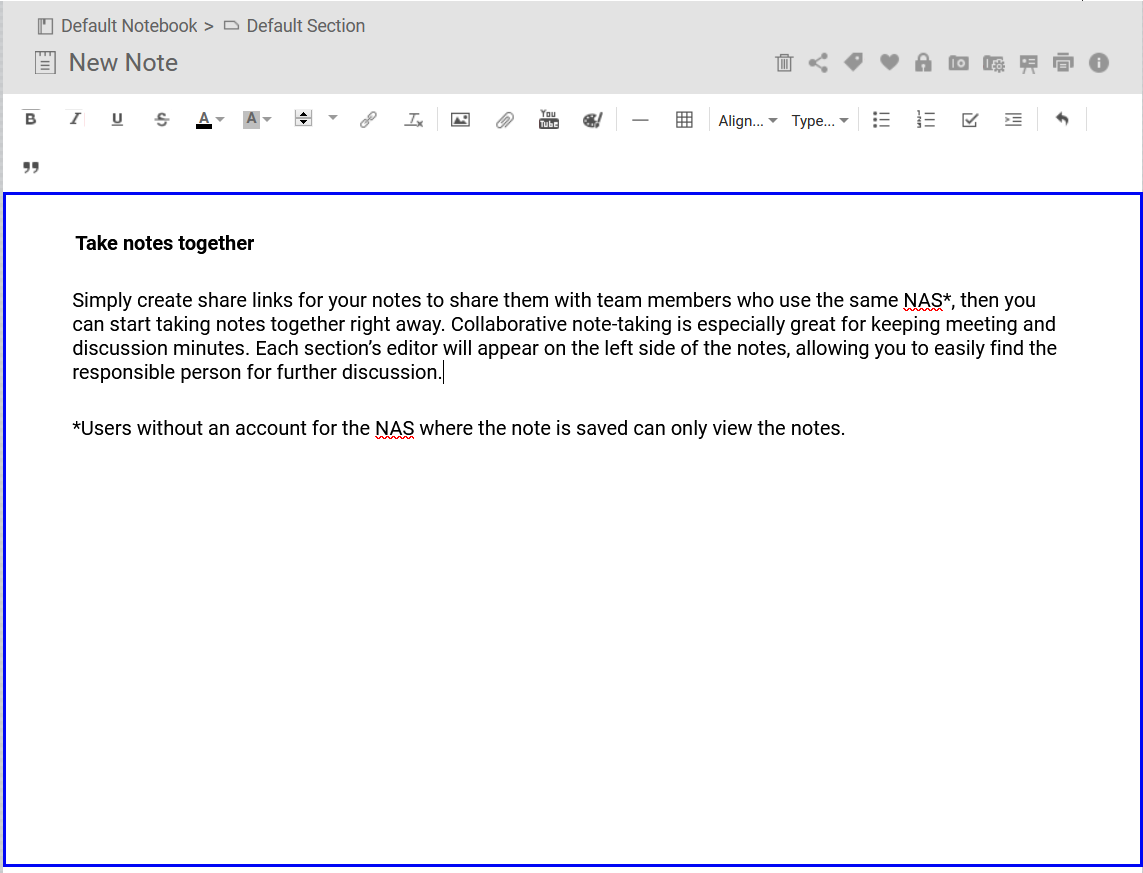
Task: Open the drawing palette icon
Action: click(593, 120)
